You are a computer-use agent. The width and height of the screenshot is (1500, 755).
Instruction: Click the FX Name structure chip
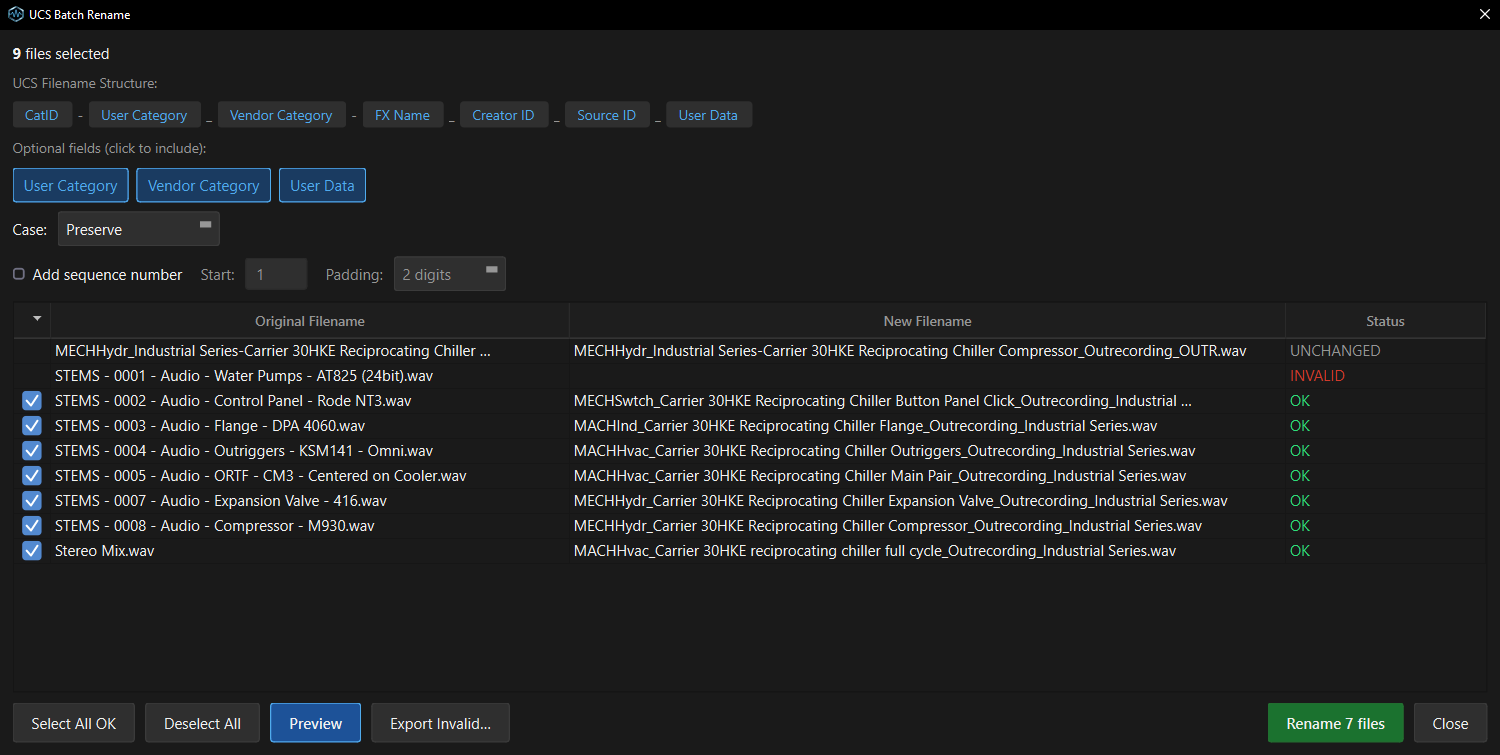coord(402,115)
